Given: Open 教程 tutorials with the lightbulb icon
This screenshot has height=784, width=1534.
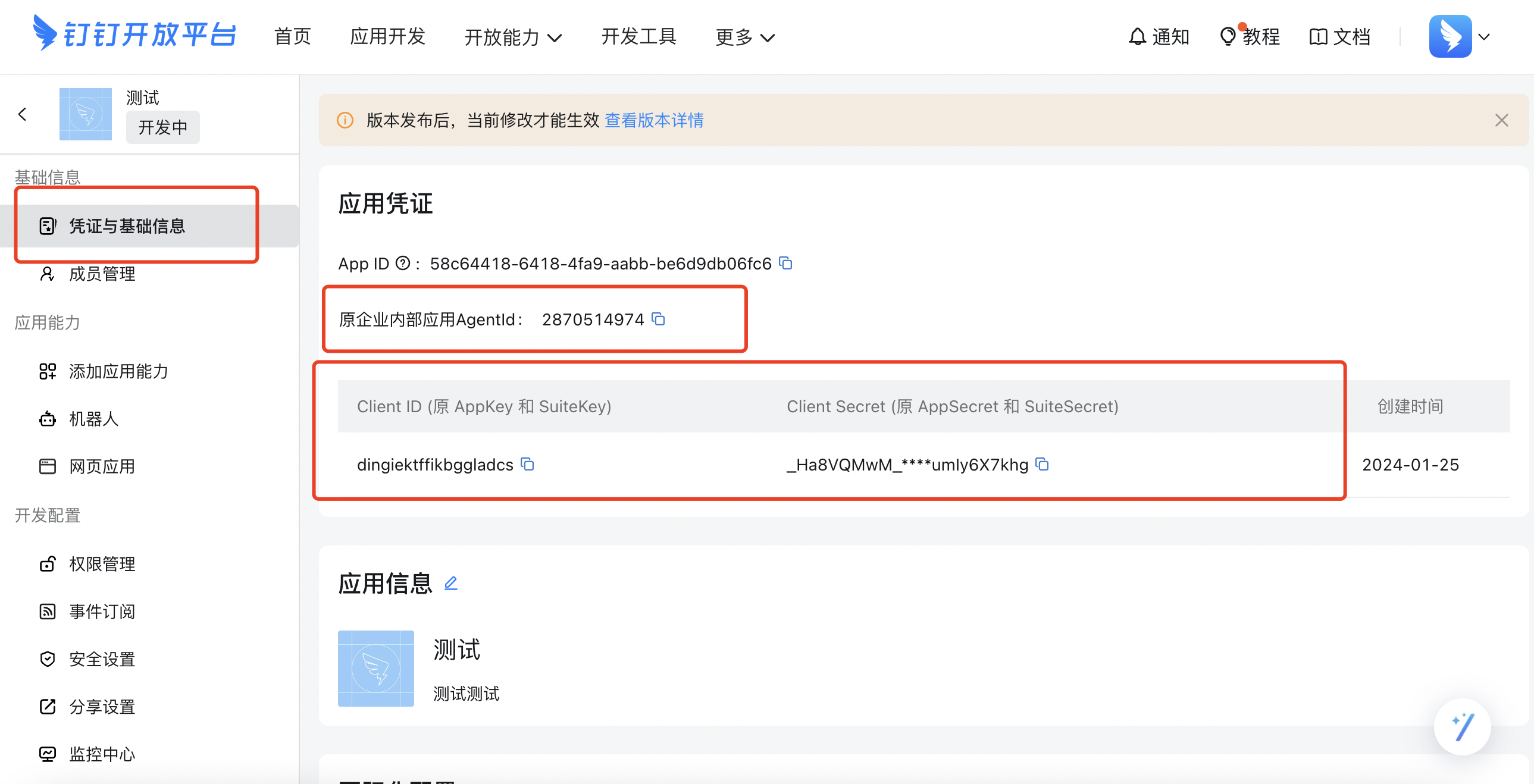Looking at the screenshot, I should coord(1250,37).
